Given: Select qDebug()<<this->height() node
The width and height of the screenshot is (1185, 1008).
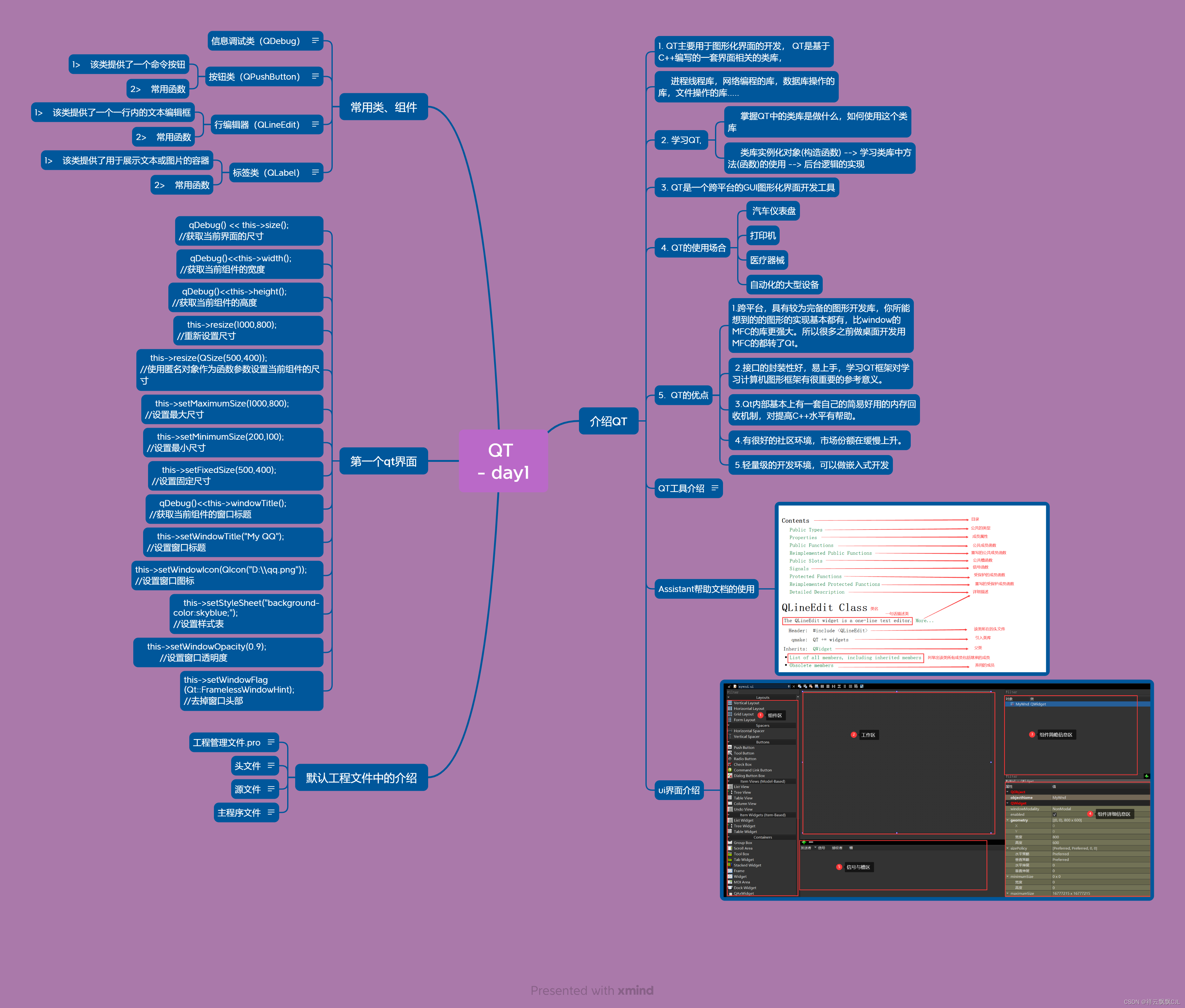Looking at the screenshot, I should point(246,297).
